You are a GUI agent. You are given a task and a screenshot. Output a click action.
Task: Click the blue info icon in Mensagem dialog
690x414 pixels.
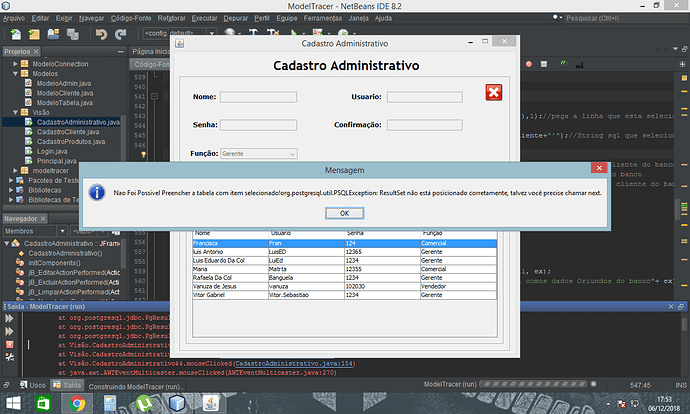pyautogui.click(x=97, y=192)
